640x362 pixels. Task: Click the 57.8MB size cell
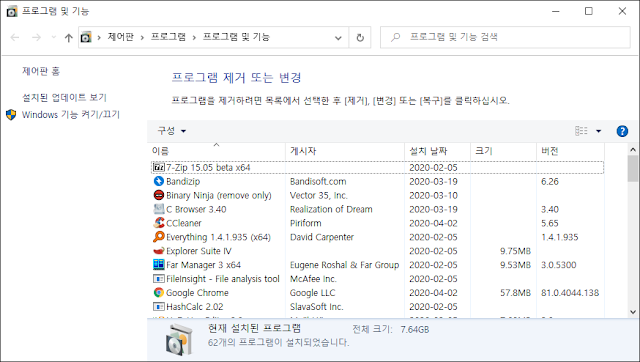(x=516, y=293)
